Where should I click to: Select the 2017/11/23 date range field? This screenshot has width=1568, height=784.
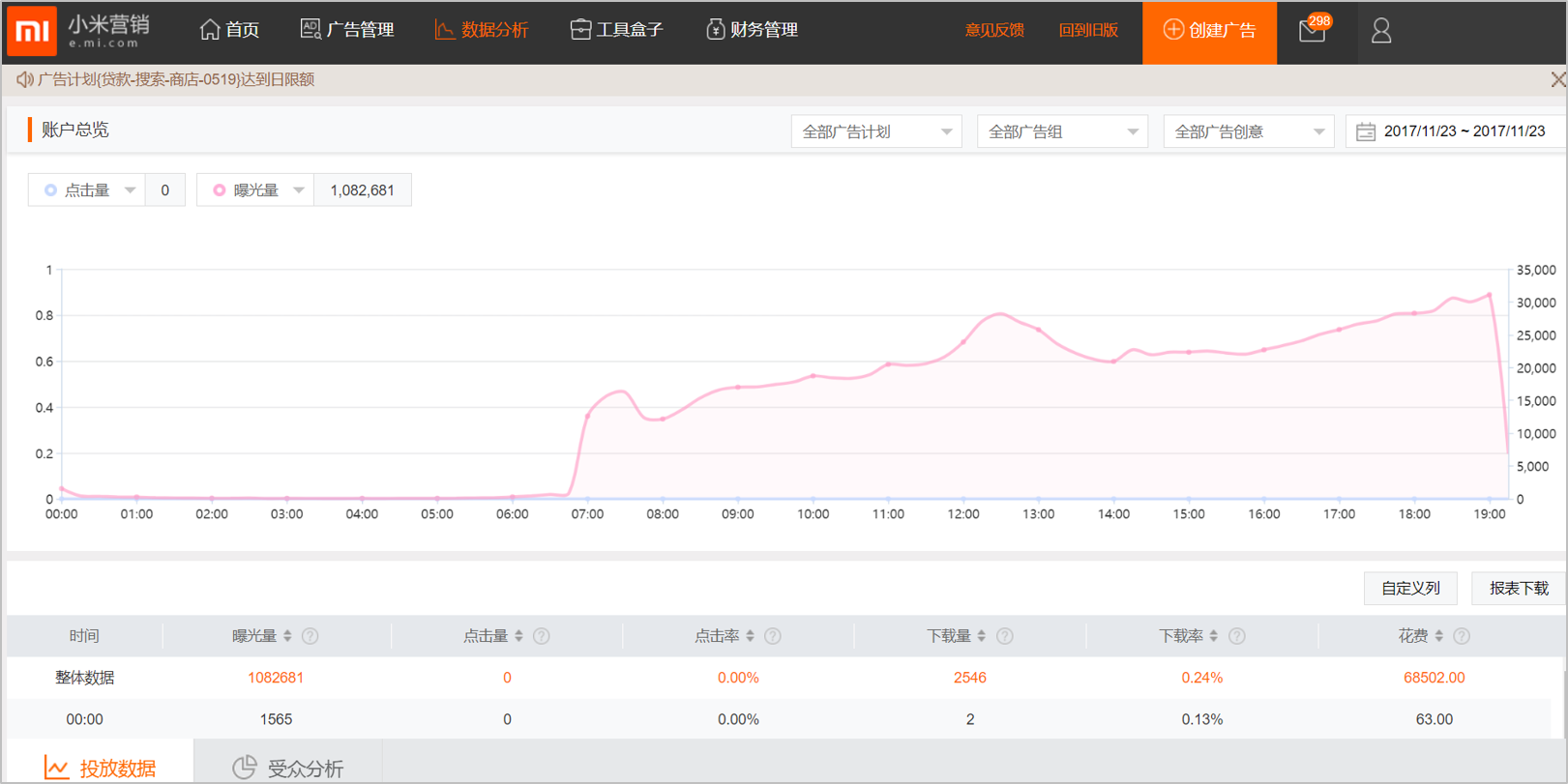(1464, 131)
